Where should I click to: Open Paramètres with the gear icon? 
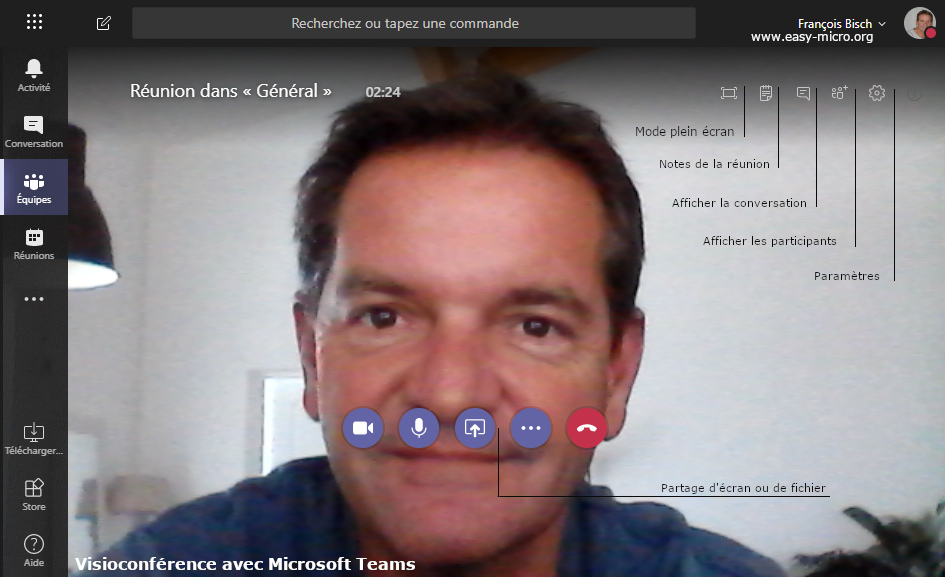coord(876,92)
